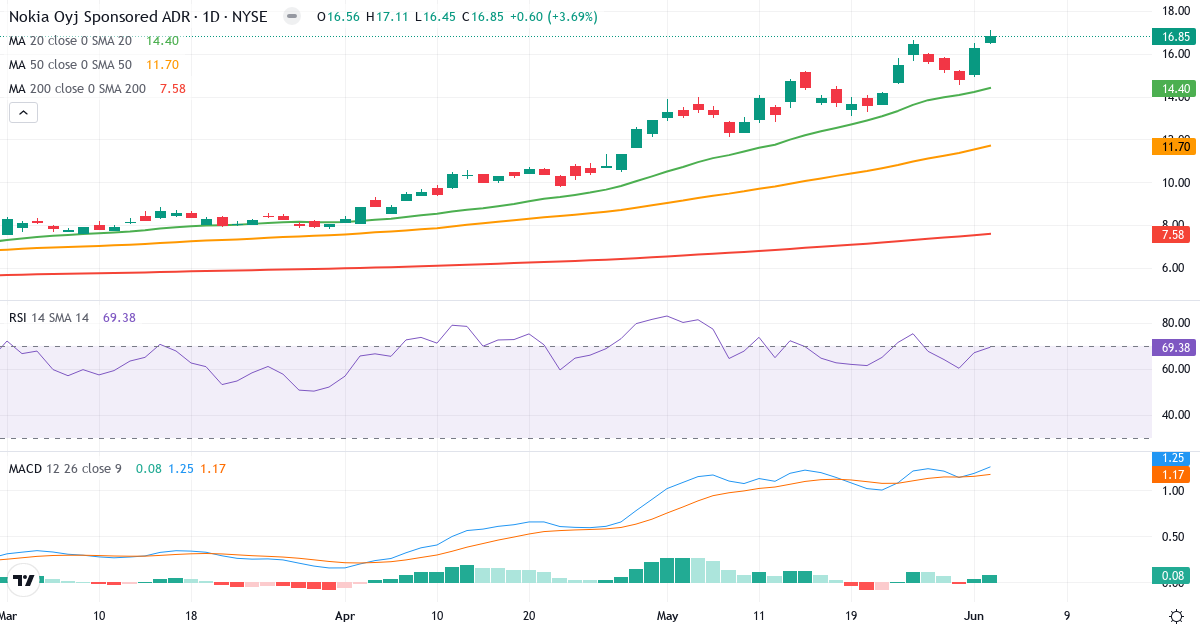
Task: Click the May label on time axis
Action: pyautogui.click(x=665, y=617)
